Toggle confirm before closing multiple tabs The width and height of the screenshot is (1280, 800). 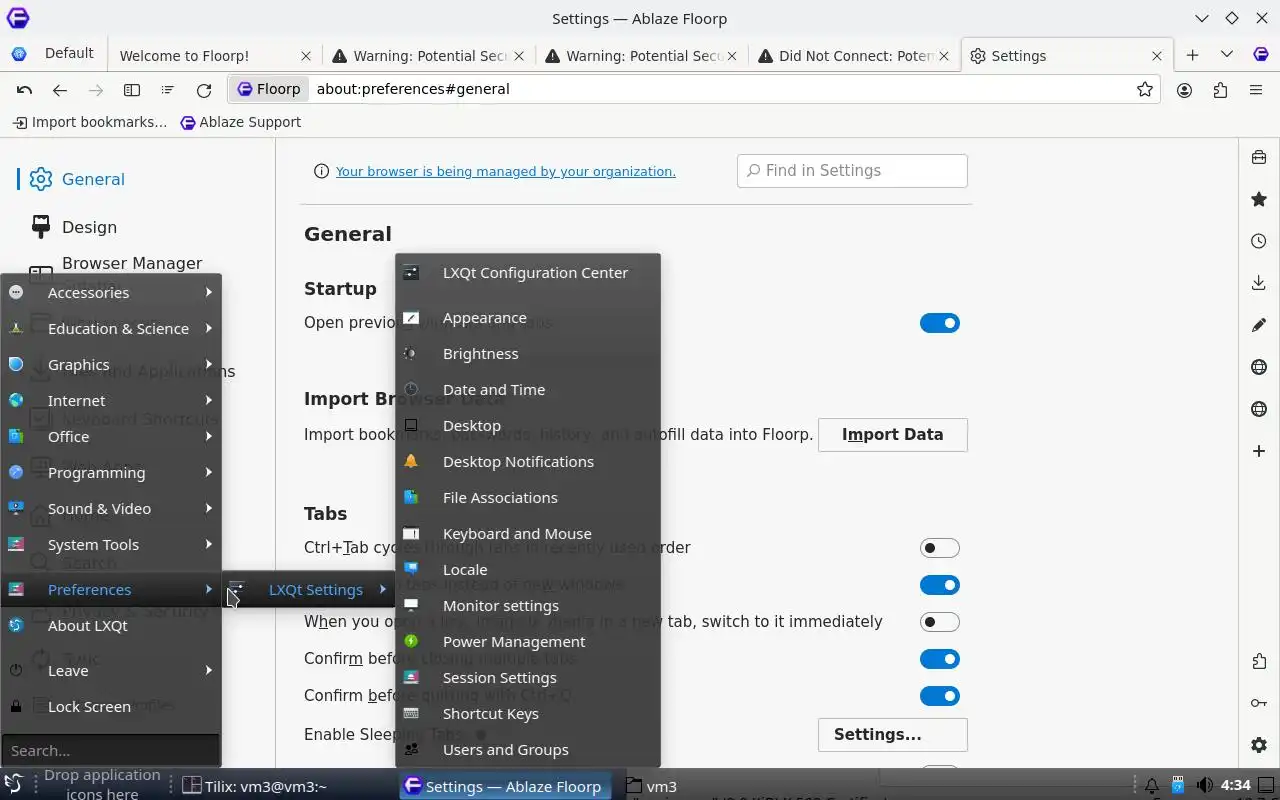939,659
